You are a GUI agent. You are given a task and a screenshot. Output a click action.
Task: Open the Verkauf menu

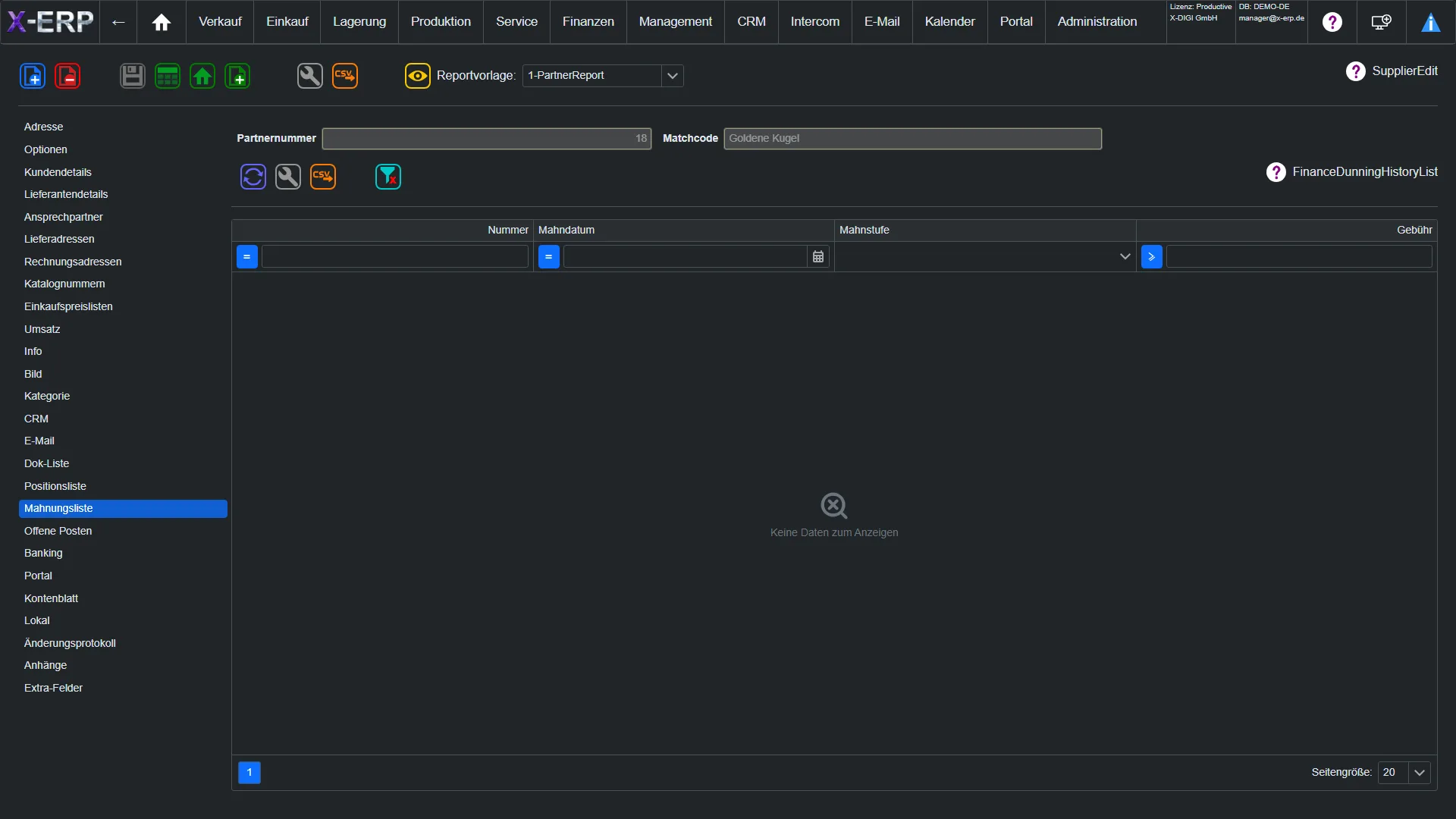coord(220,22)
